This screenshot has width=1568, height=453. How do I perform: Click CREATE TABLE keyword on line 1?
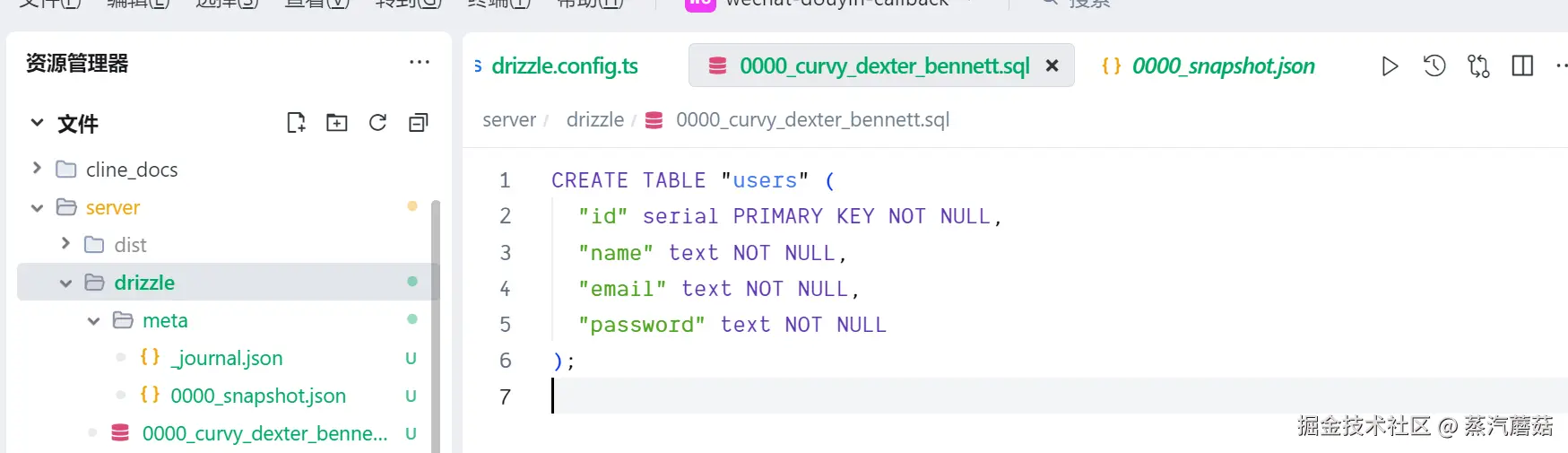pos(628,180)
